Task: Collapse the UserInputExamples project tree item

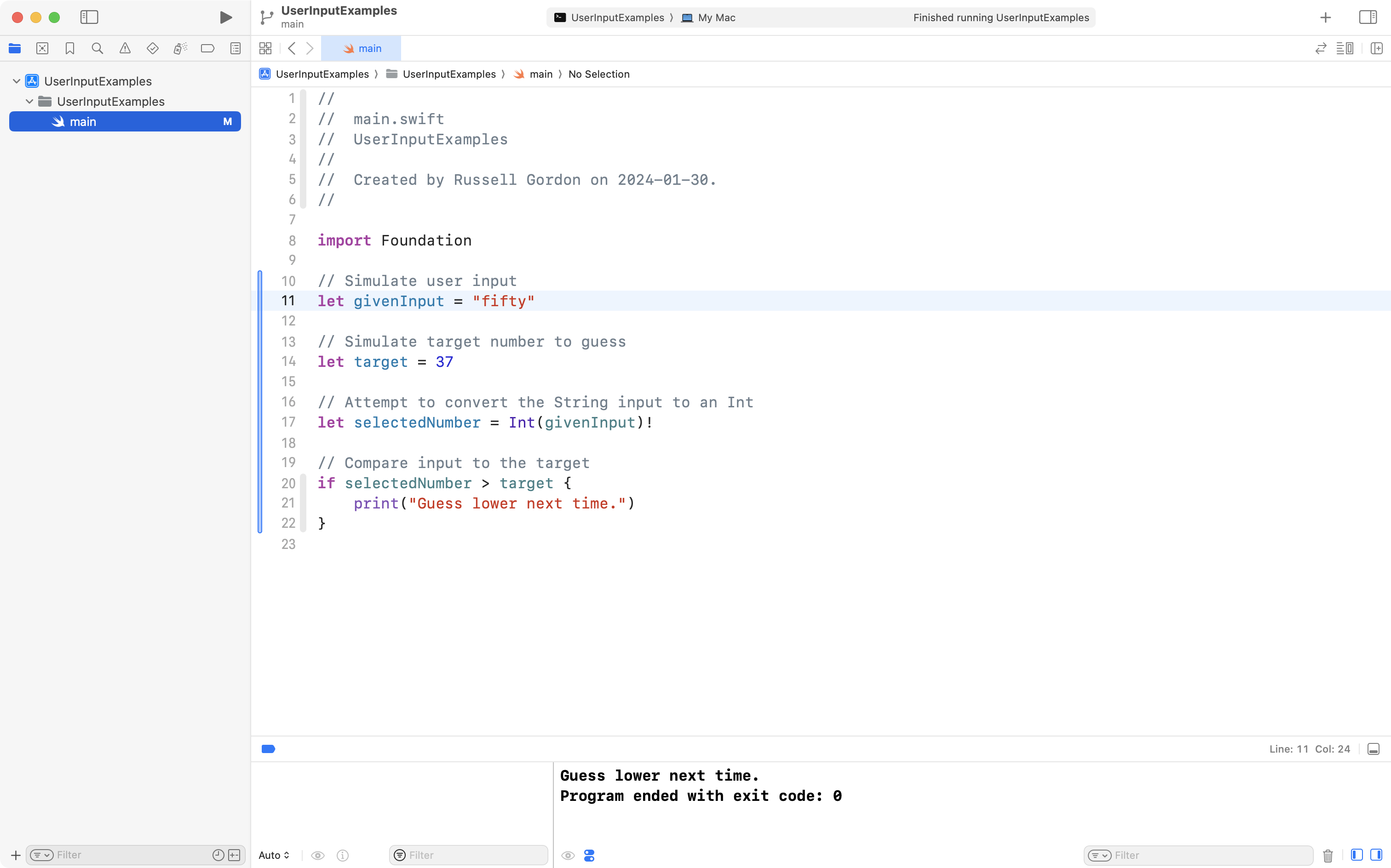Action: coord(16,80)
